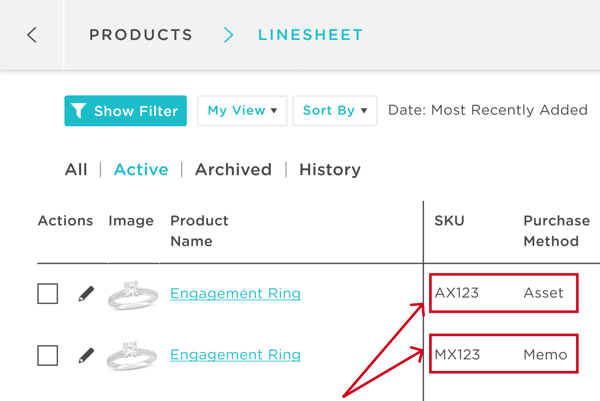Click pencil edit icon for SKU MX123

coord(86,355)
